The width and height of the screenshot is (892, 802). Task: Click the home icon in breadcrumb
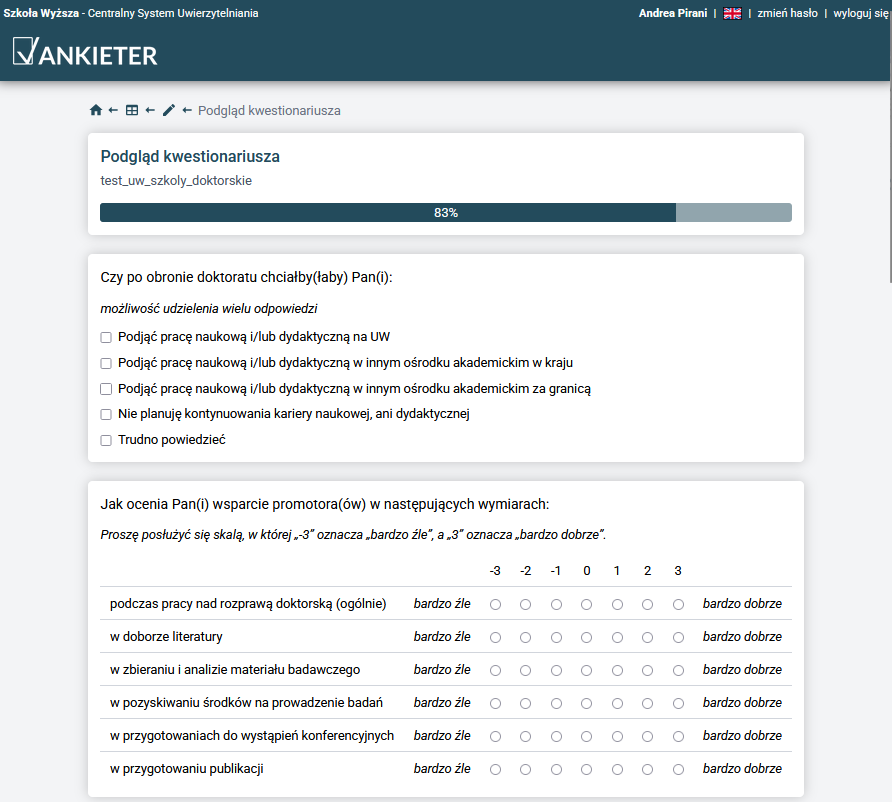pyautogui.click(x=96, y=111)
